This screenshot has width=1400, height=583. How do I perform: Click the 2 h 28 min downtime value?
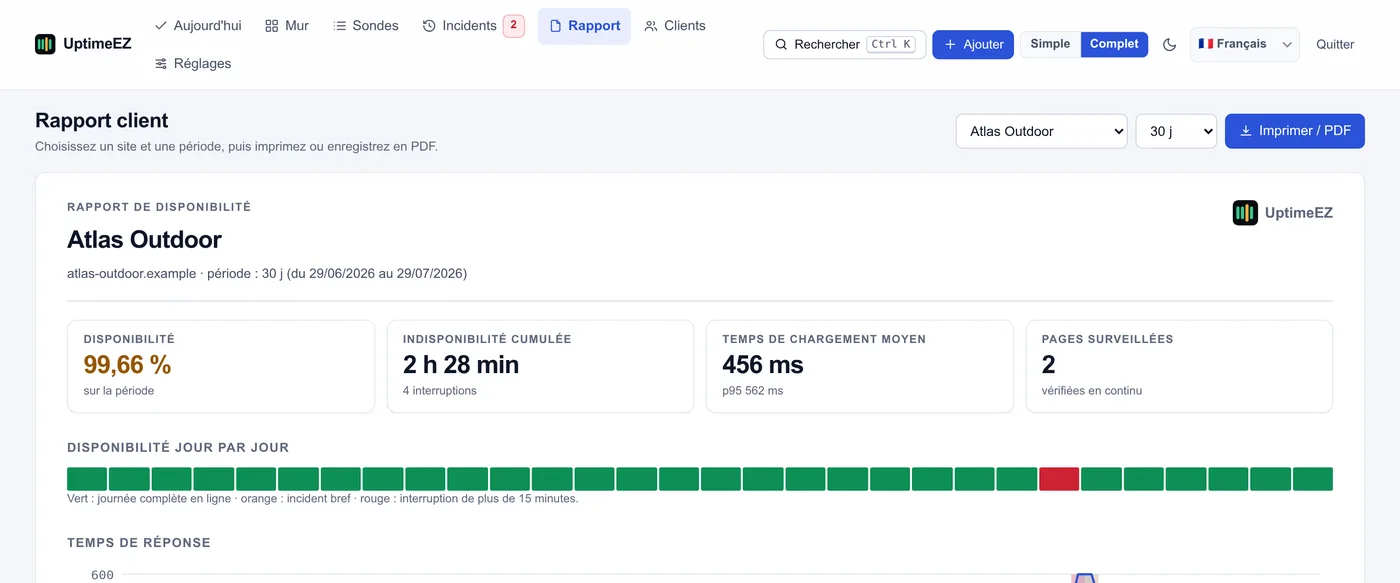click(x=461, y=365)
